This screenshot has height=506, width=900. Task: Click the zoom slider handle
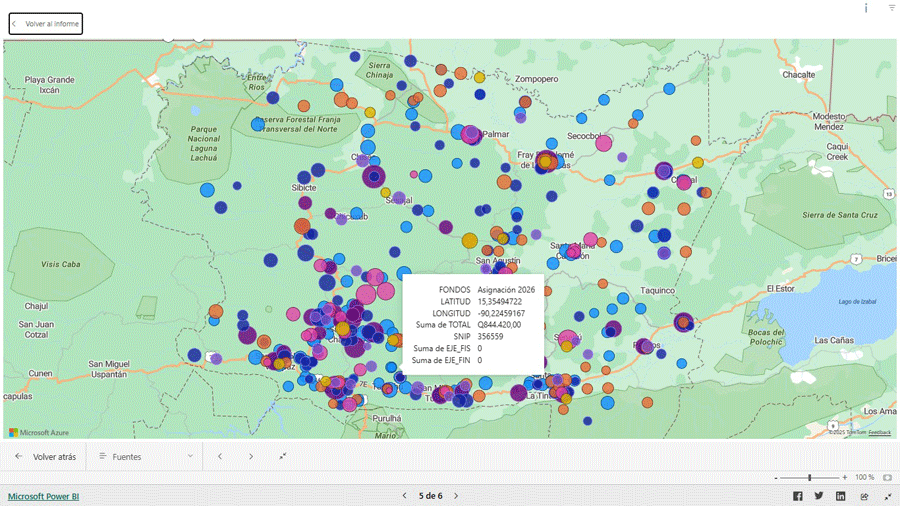[x=809, y=478]
